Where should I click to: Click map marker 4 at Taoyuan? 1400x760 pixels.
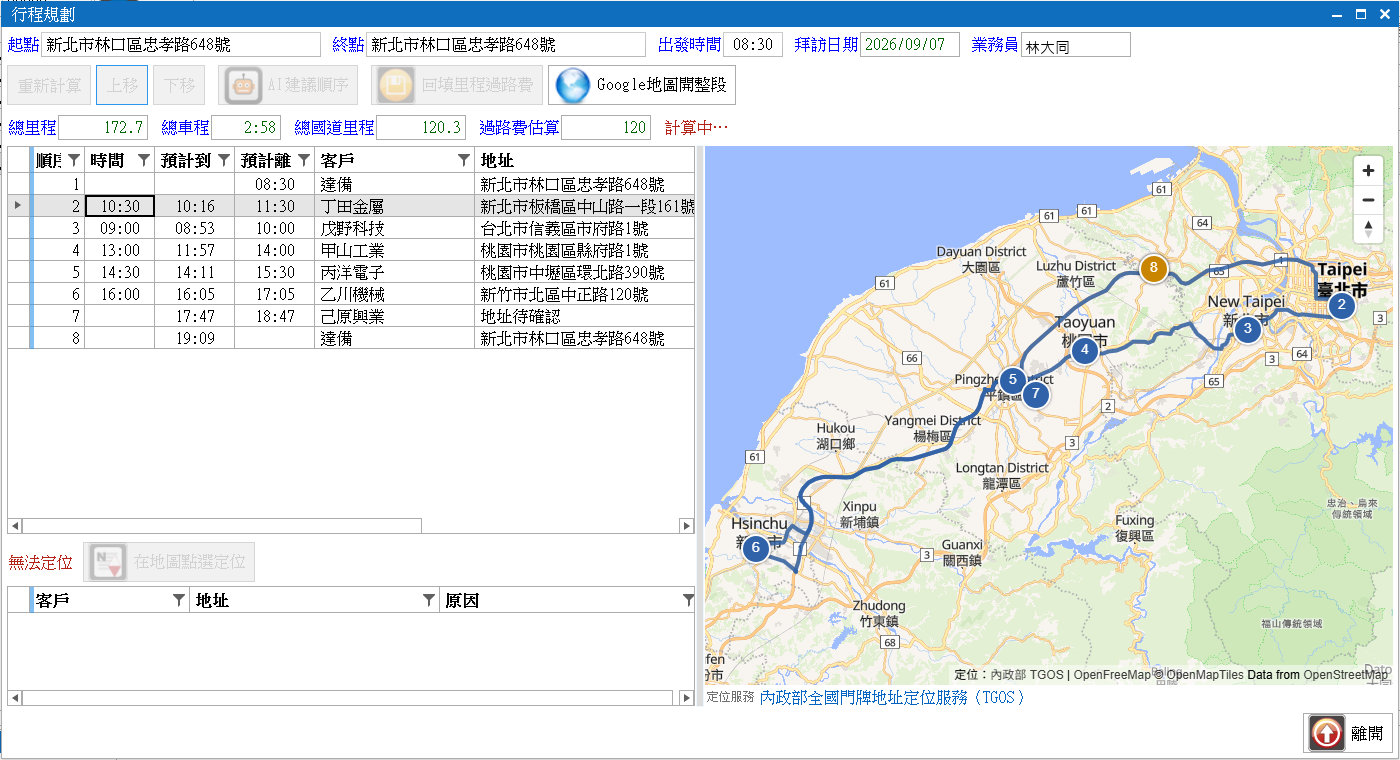pyautogui.click(x=1084, y=350)
